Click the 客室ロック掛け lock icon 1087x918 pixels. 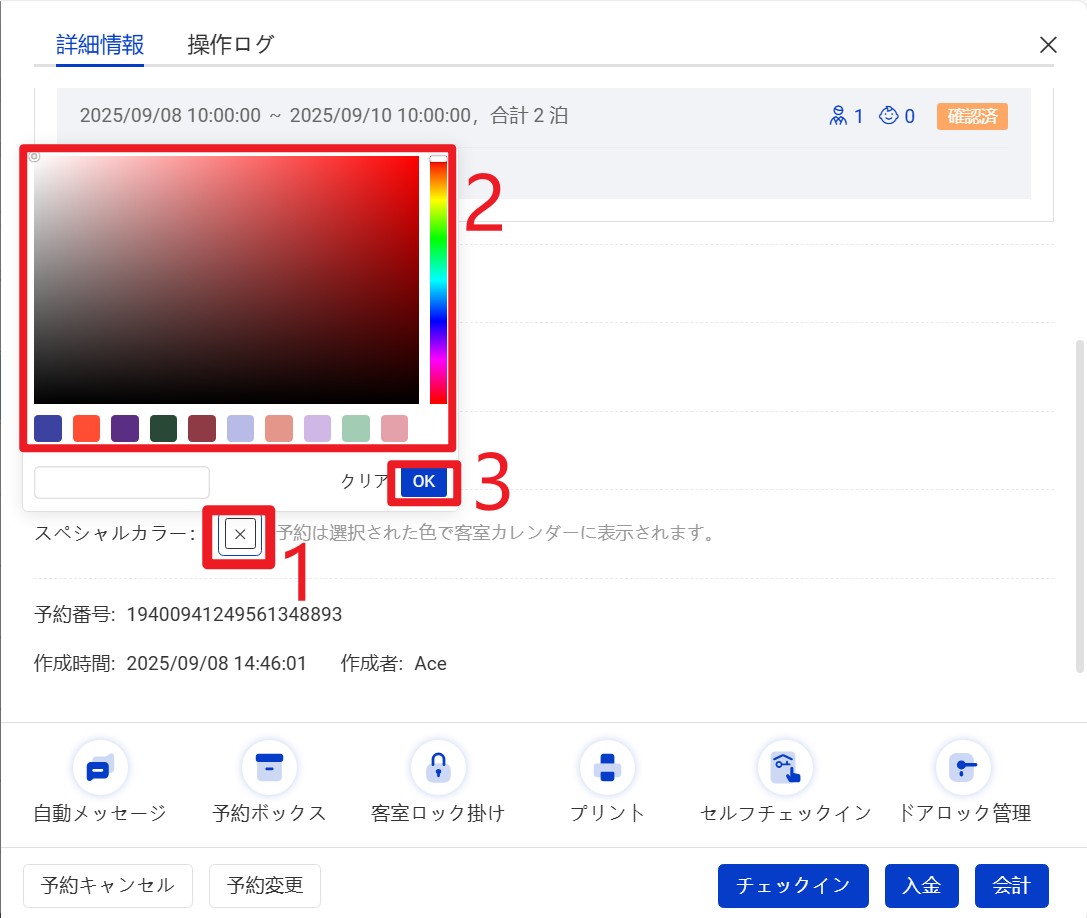[438, 768]
